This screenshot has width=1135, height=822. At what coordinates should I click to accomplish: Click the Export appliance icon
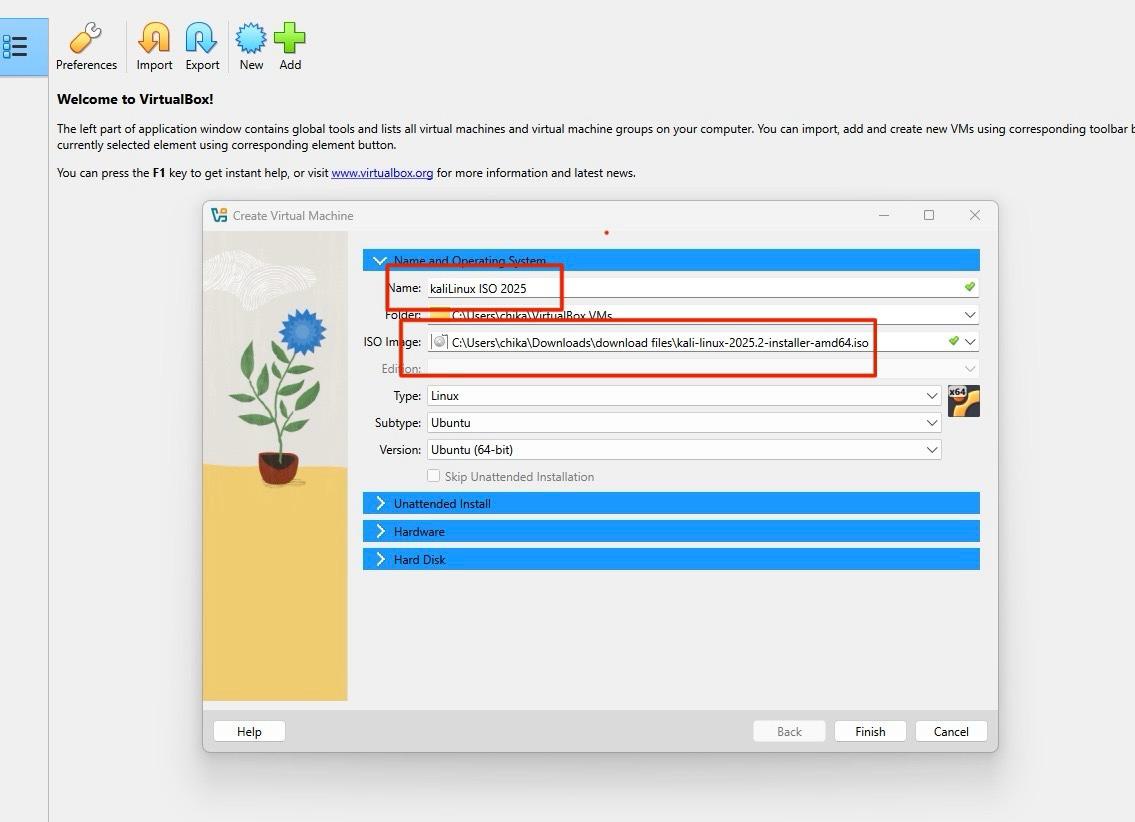(202, 47)
